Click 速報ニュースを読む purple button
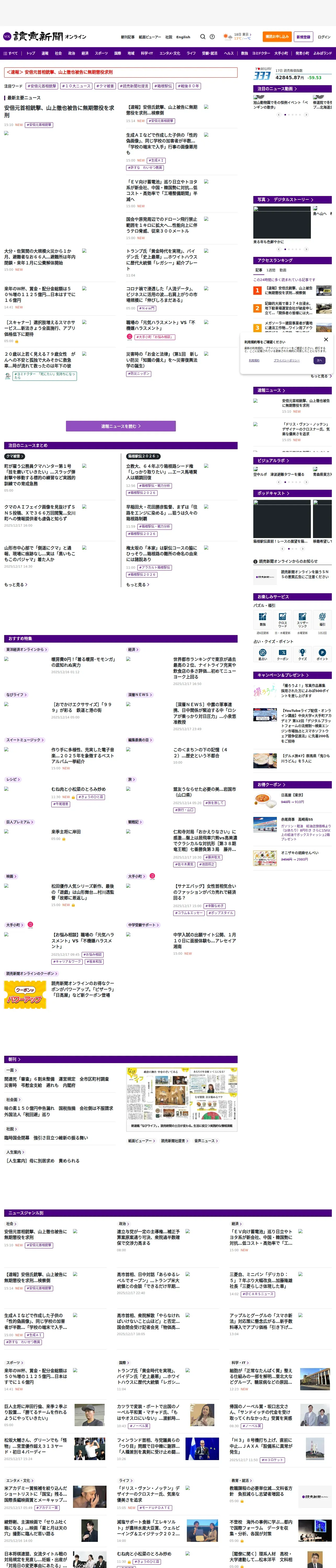 point(121,426)
